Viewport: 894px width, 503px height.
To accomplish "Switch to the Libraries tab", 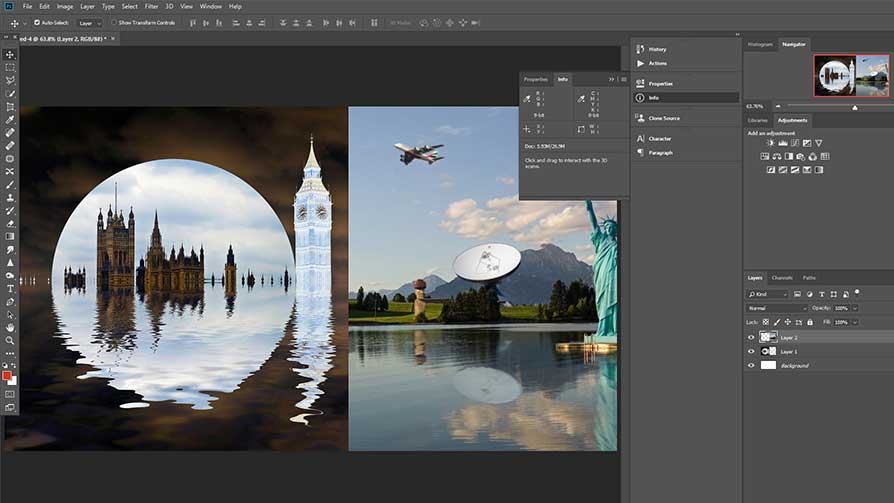I will tap(757, 120).
